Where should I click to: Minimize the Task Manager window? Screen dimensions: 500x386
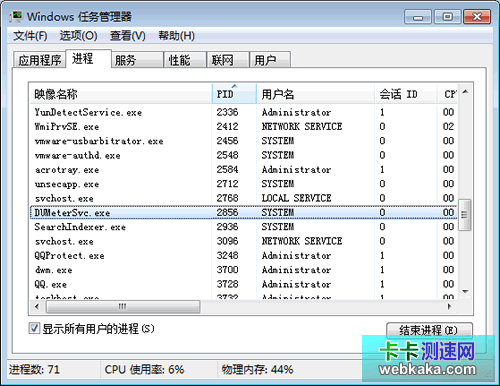(418, 17)
